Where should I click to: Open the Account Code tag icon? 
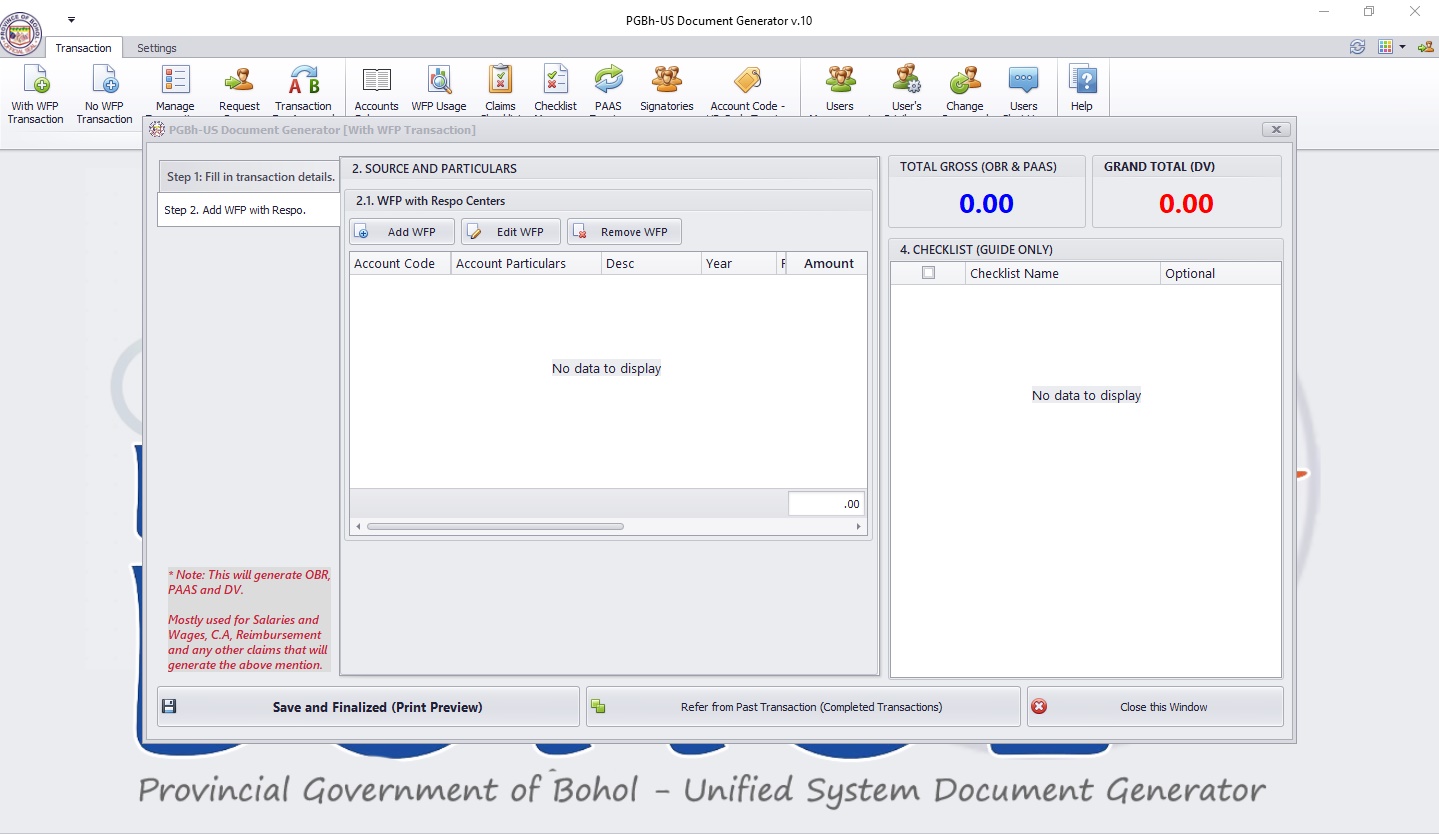click(x=747, y=90)
